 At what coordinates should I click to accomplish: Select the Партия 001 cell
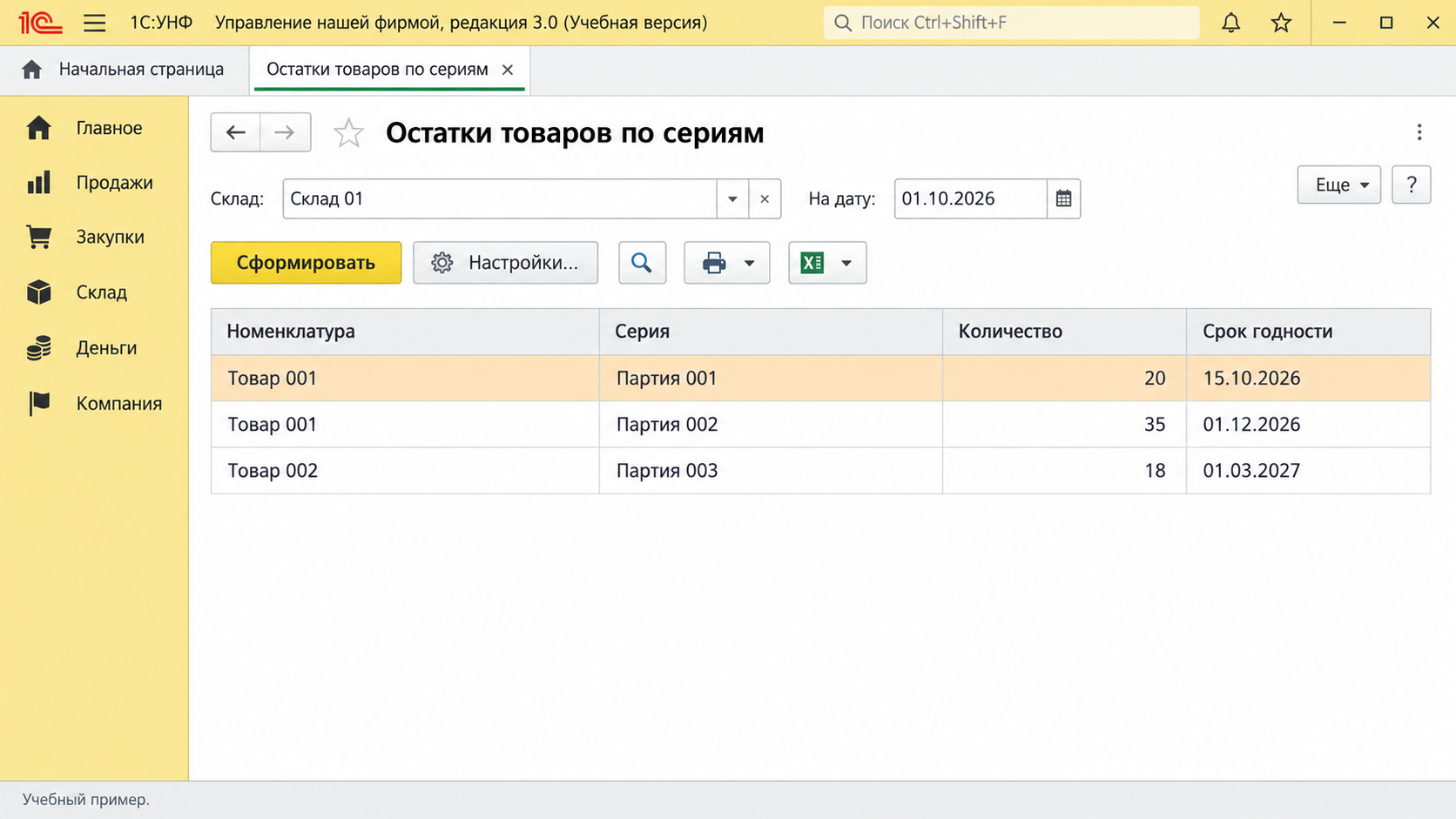coord(771,378)
